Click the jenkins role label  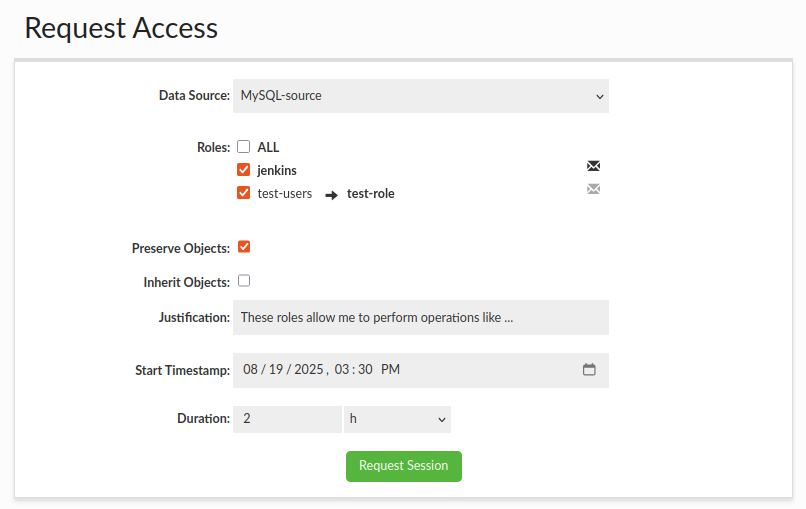pyautogui.click(x=277, y=171)
